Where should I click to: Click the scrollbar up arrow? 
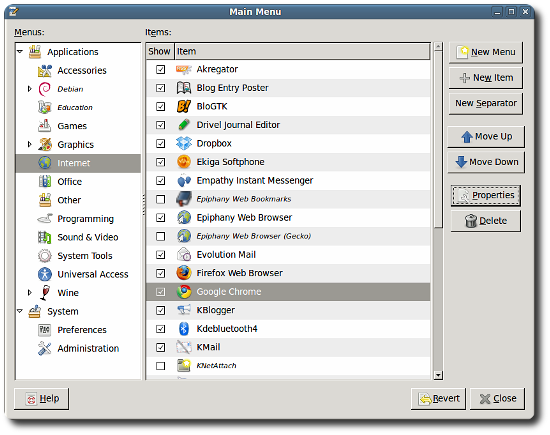click(x=438, y=46)
